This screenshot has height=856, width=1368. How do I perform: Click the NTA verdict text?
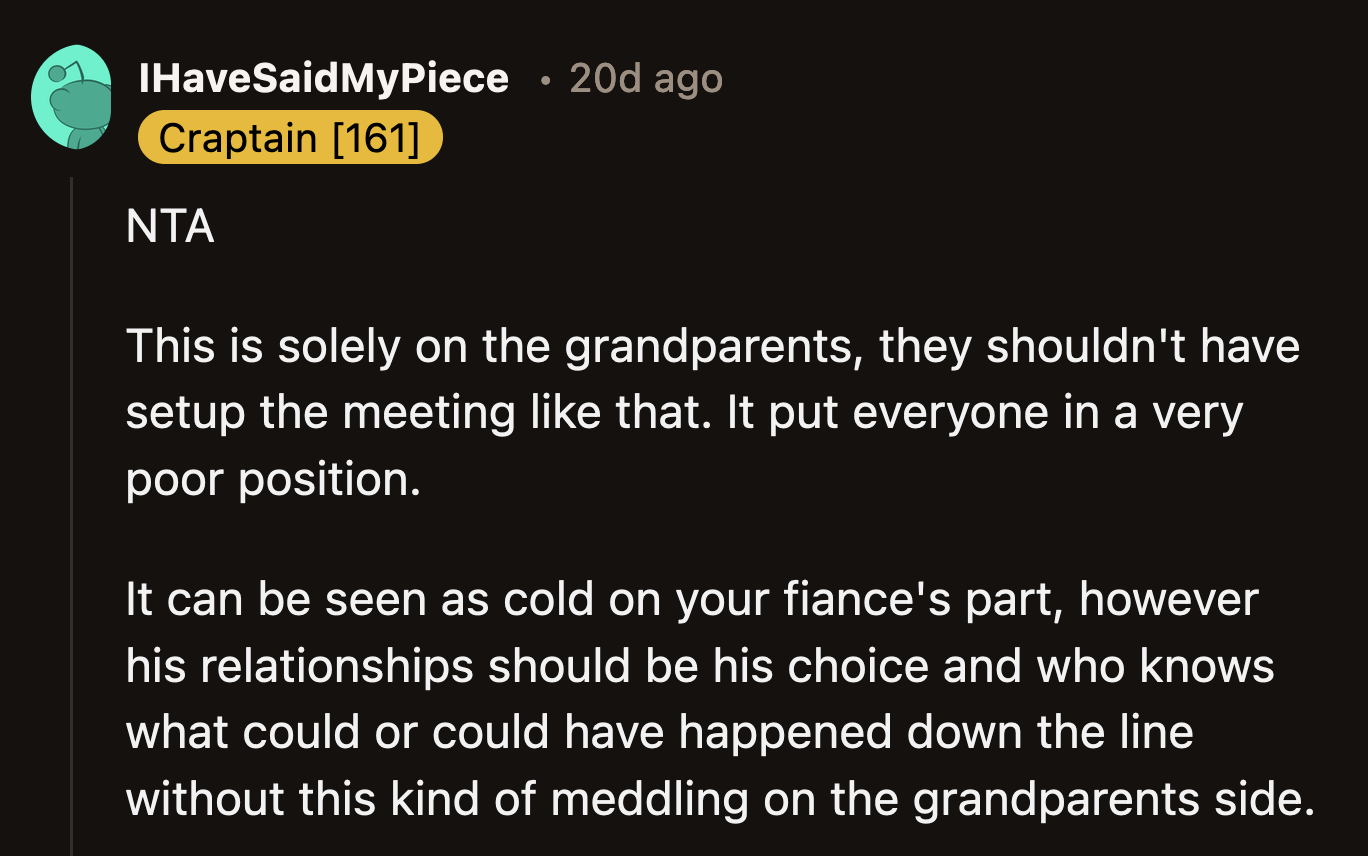click(x=170, y=227)
